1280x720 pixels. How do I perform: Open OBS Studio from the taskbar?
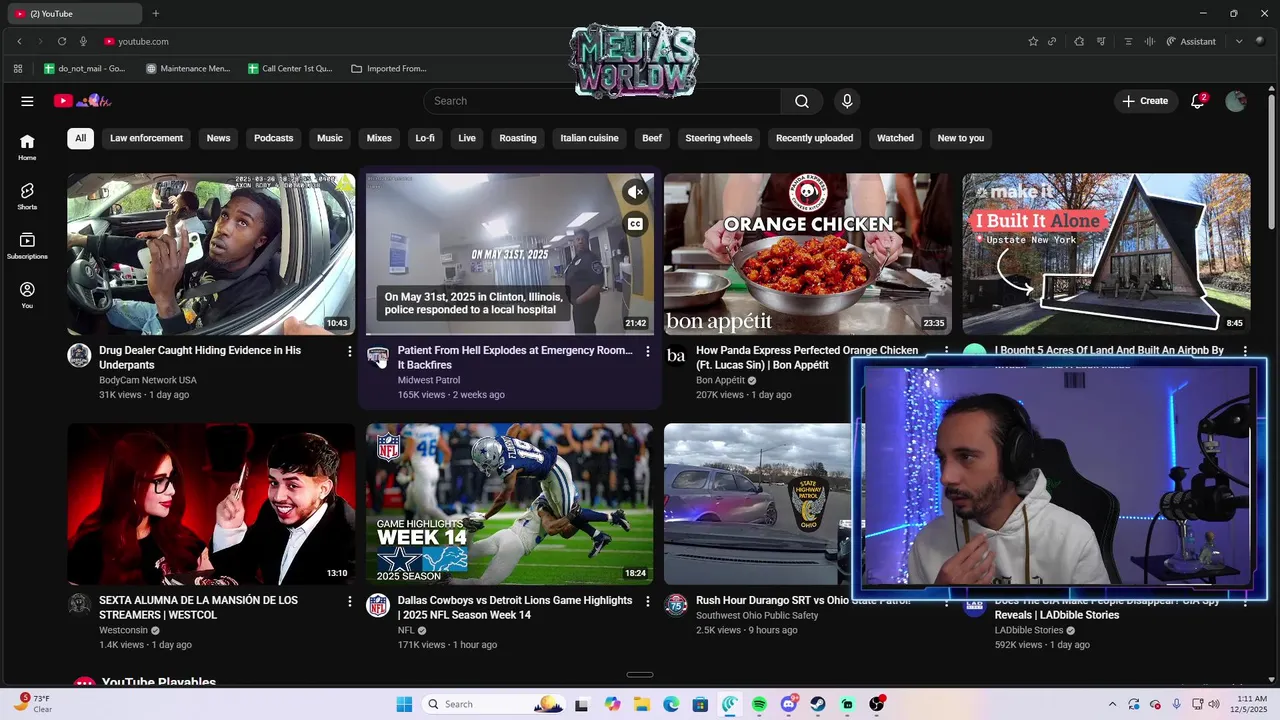click(x=877, y=704)
